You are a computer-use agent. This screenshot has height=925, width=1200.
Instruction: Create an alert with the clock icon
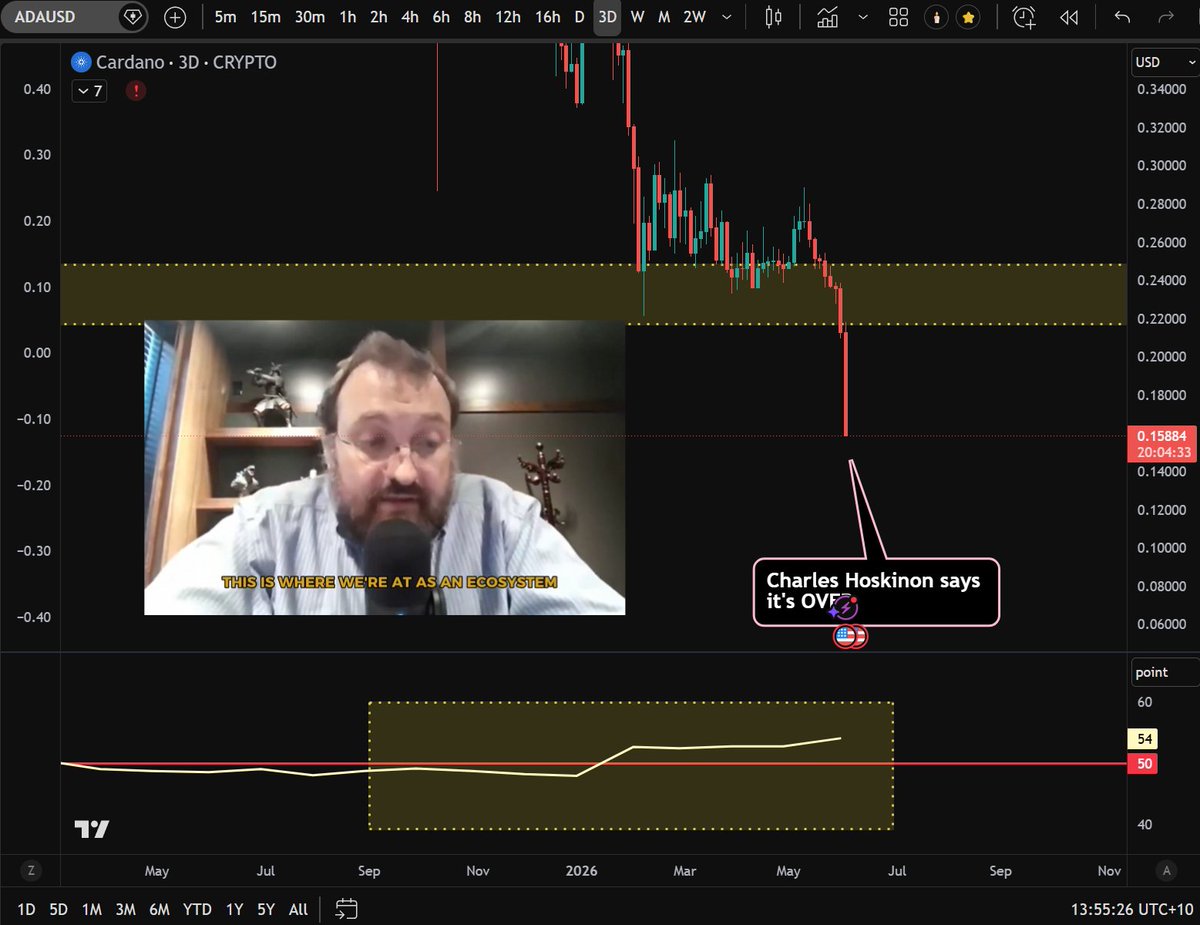tap(1024, 17)
